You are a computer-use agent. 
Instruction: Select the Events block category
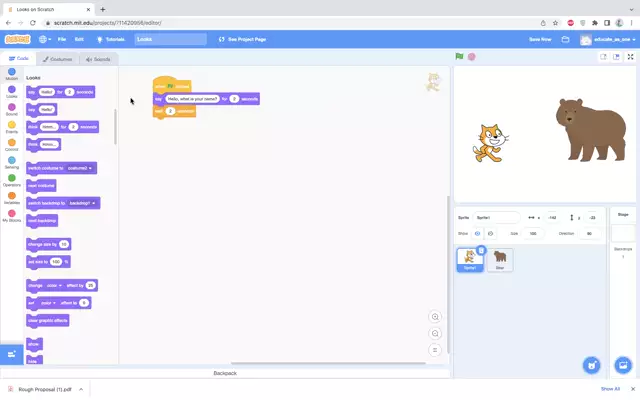pos(12,127)
